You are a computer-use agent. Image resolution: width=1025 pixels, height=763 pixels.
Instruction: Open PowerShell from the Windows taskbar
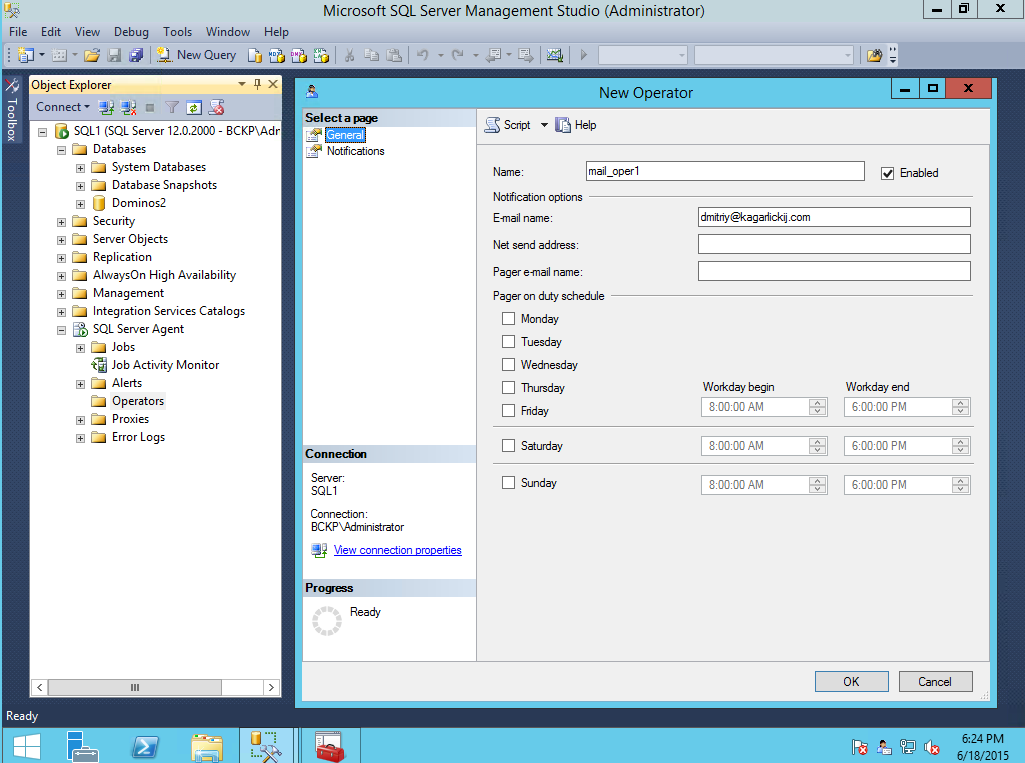(x=144, y=745)
